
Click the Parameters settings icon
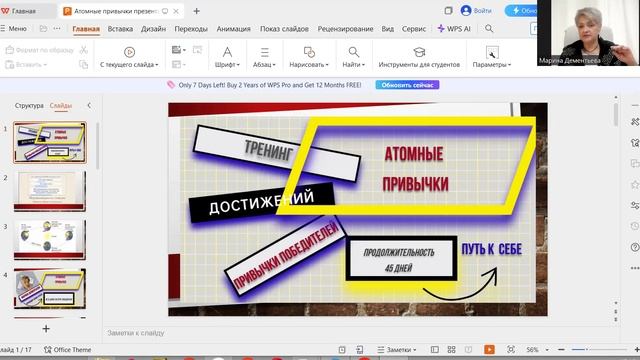click(x=492, y=52)
